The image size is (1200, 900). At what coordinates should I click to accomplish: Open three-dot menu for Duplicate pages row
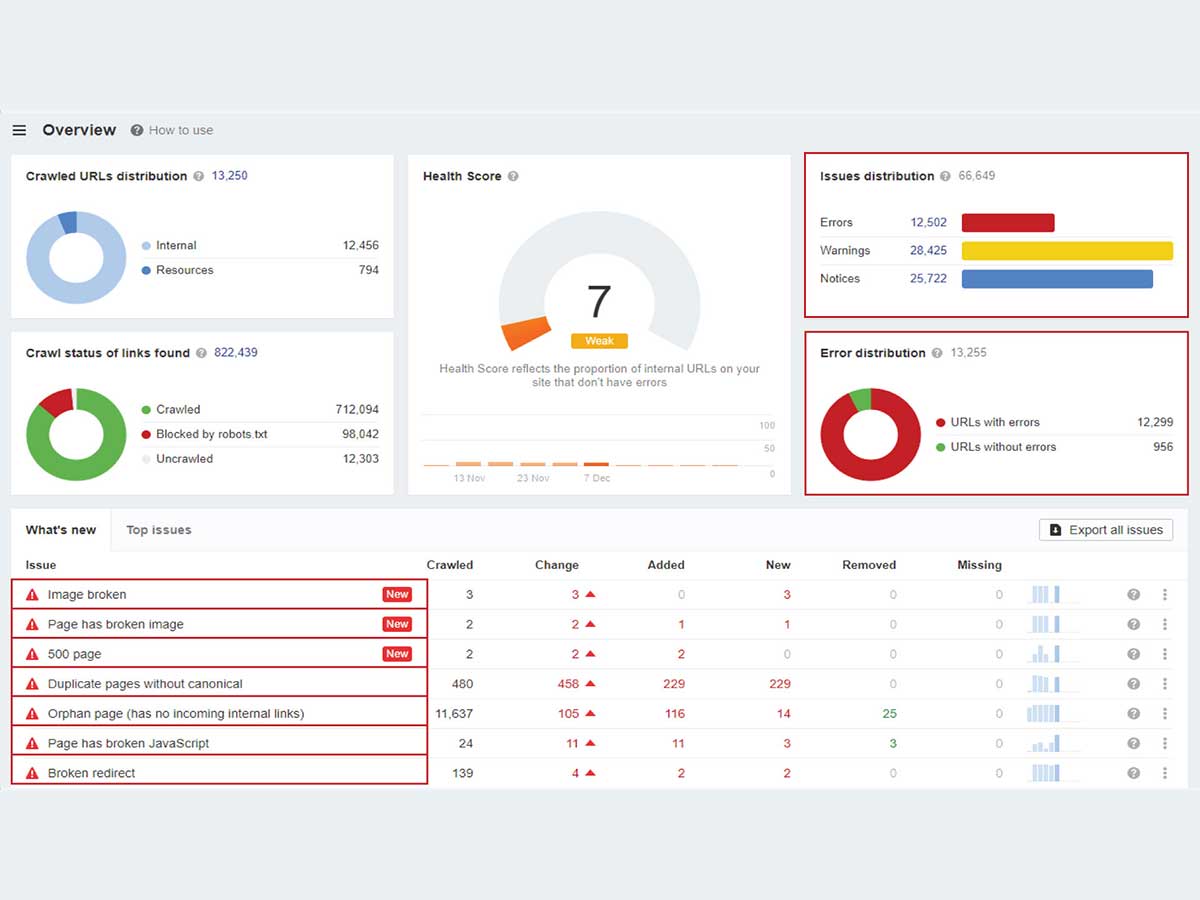pos(1165,684)
